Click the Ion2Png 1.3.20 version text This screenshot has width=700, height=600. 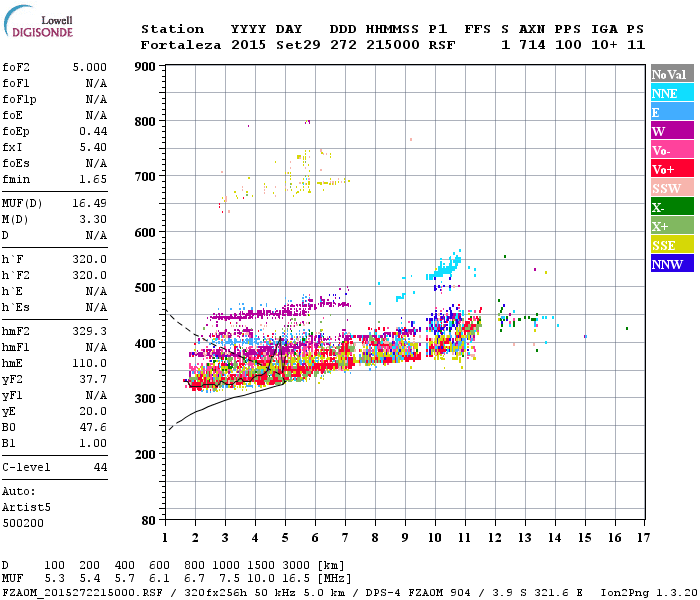[x=649, y=593]
